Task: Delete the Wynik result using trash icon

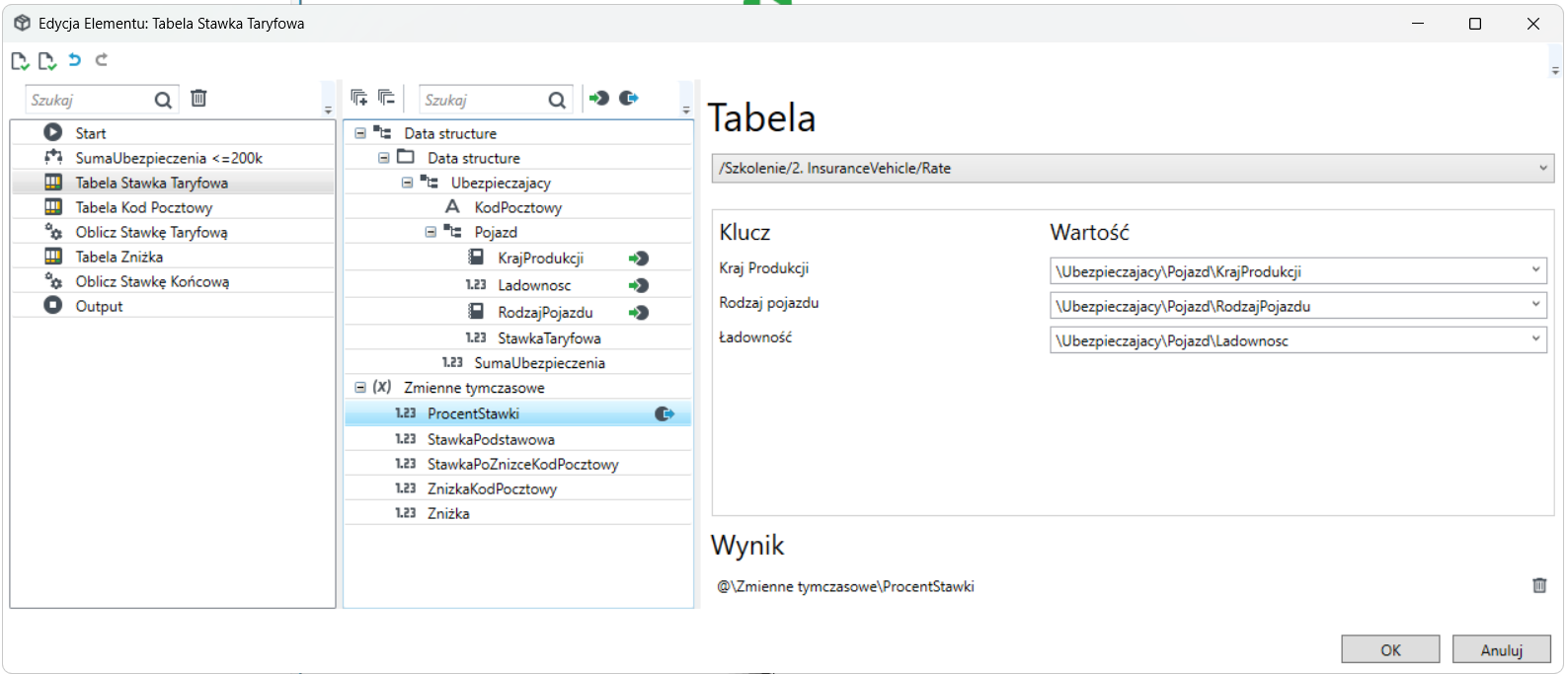Action: (x=1539, y=585)
